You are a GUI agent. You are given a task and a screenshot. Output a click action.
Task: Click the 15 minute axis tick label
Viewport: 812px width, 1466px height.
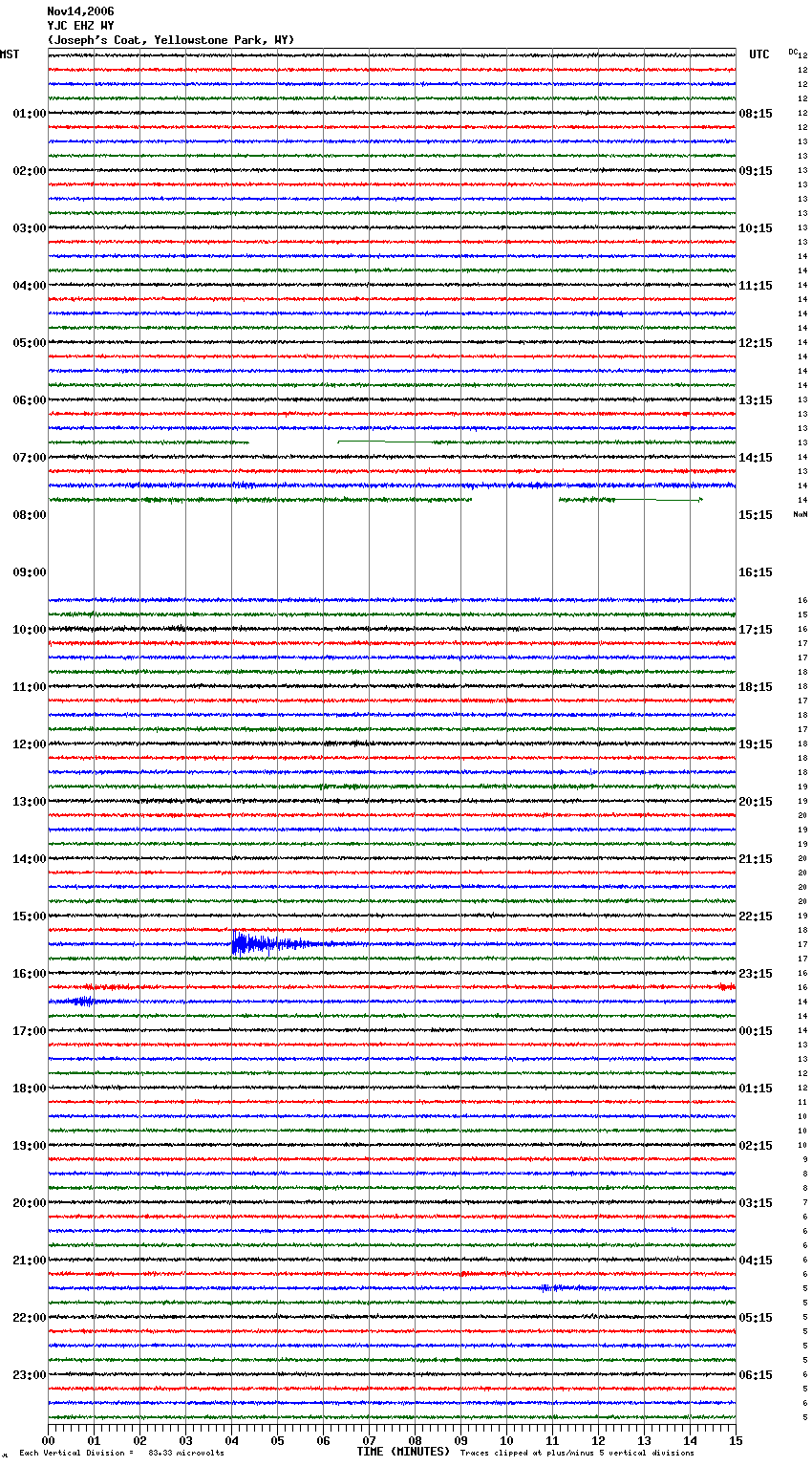click(x=736, y=1440)
